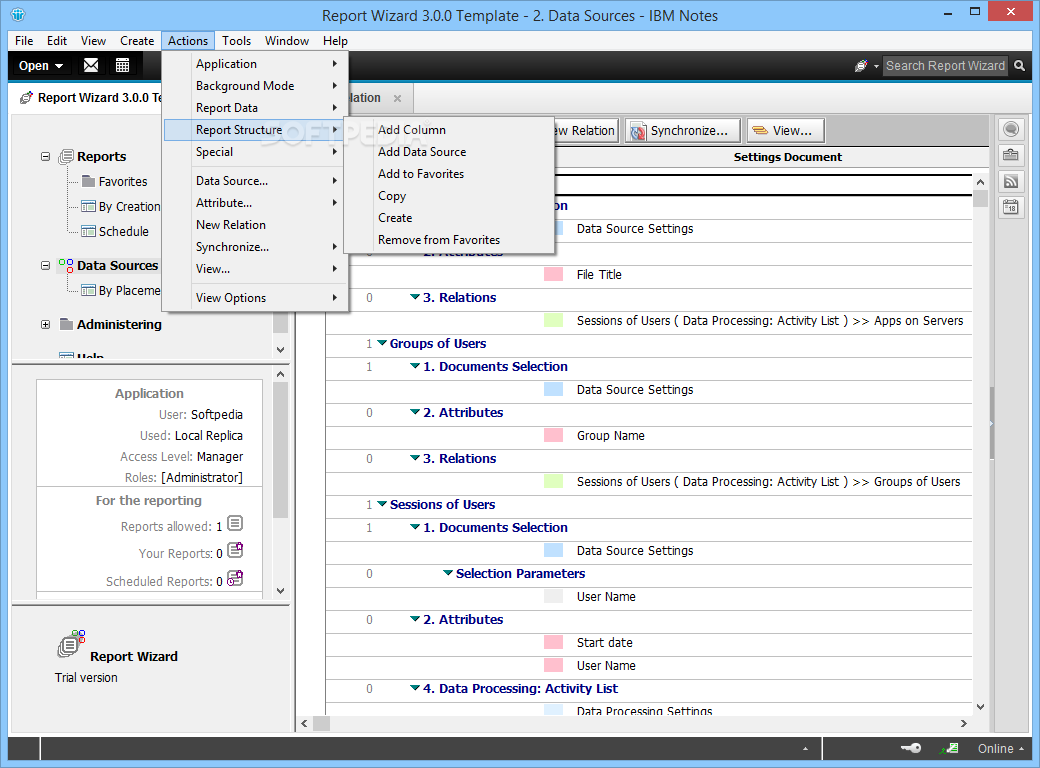1040x768 pixels.
Task: Open the View Options submenu
Action: coord(255,298)
